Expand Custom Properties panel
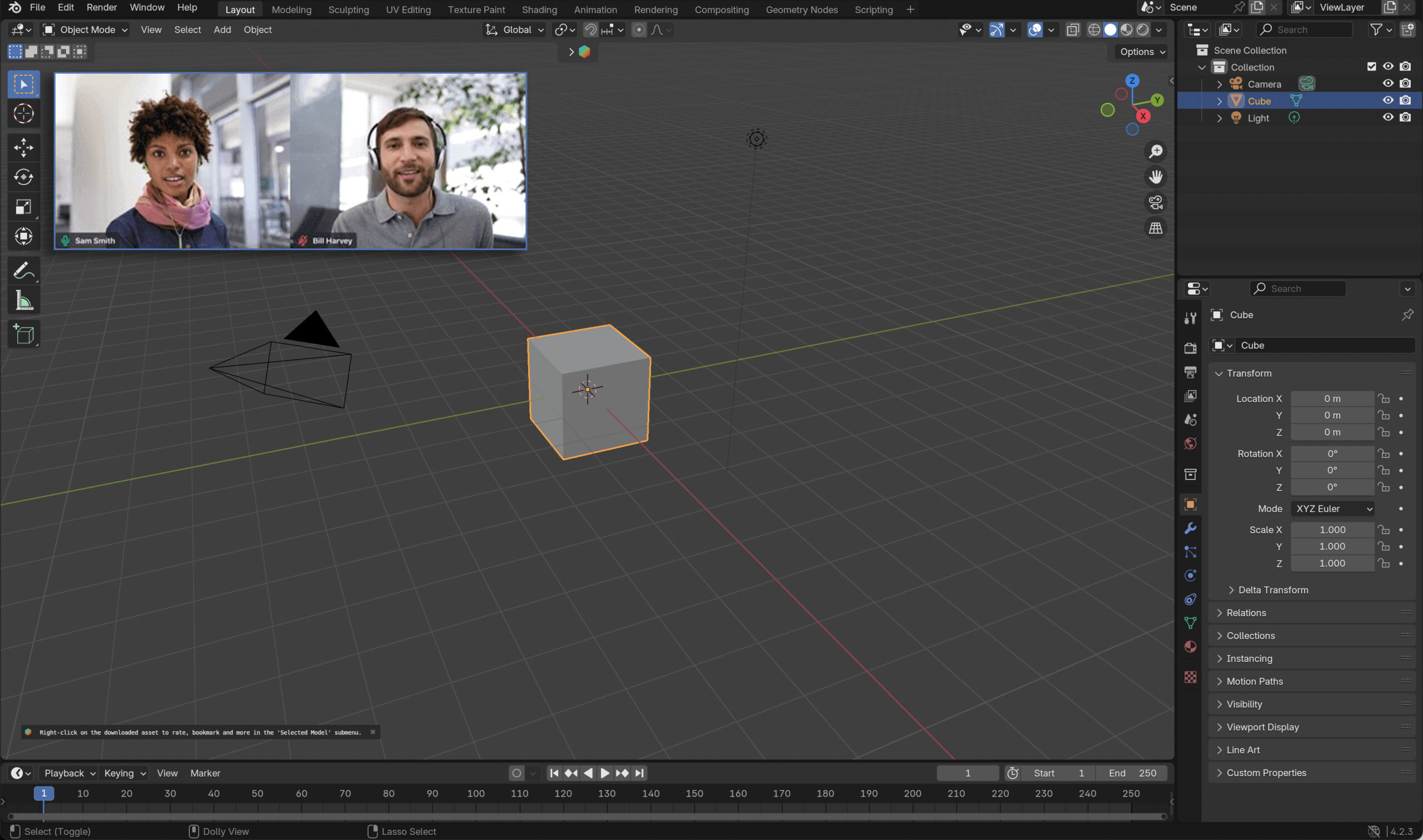This screenshot has height=840, width=1423. [1312, 773]
